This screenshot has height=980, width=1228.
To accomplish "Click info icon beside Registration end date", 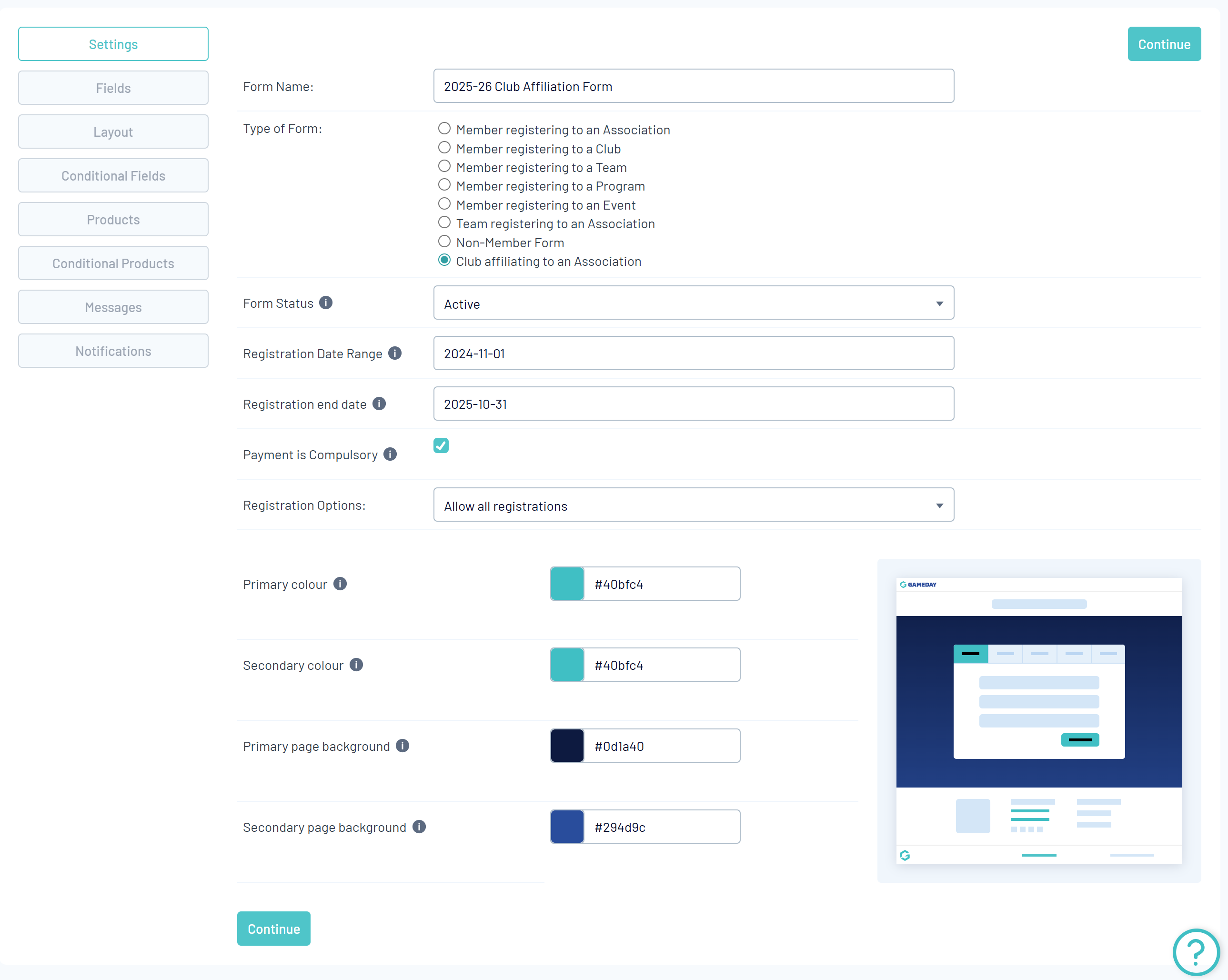I will [379, 404].
